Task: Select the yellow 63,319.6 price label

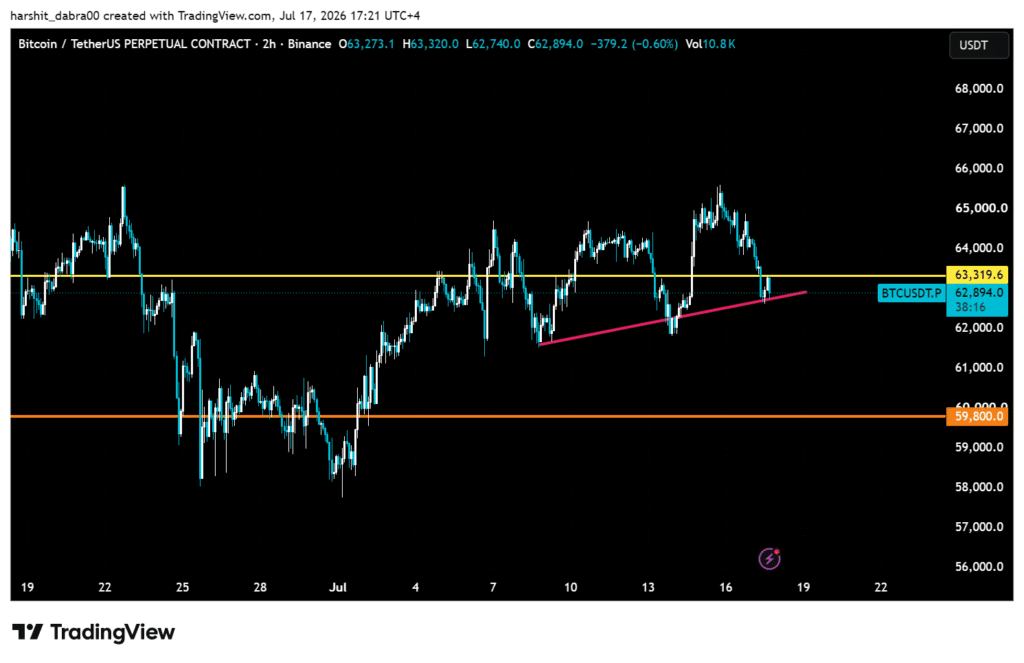Action: tap(977, 275)
